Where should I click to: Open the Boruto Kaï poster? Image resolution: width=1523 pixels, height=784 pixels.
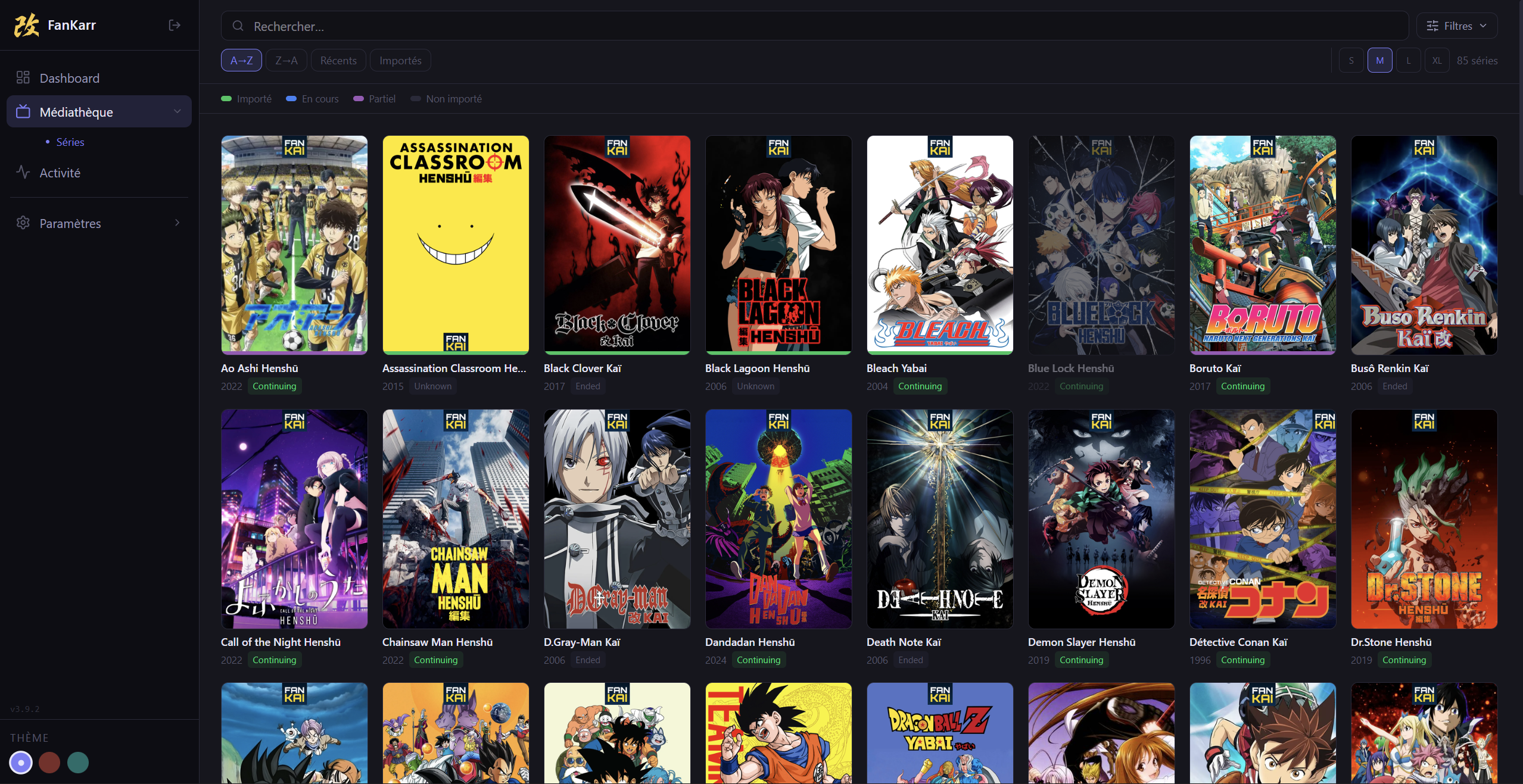click(x=1263, y=245)
